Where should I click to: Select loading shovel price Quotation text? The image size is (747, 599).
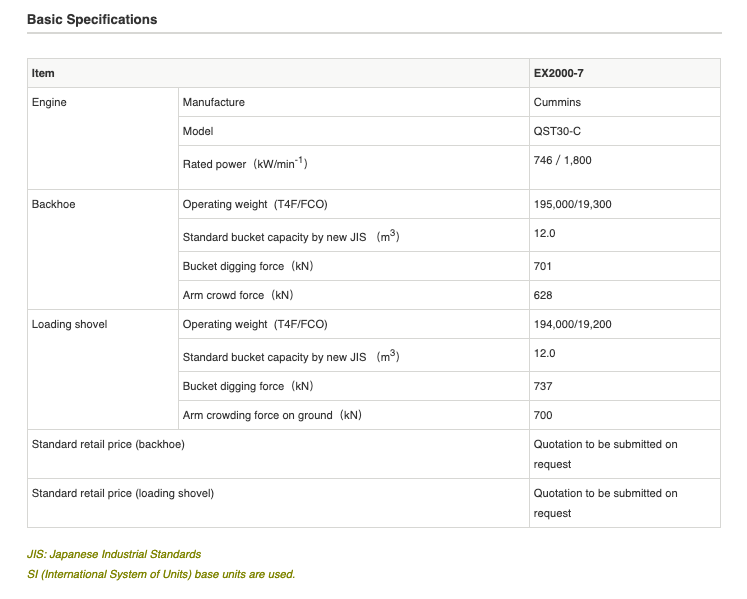[x=605, y=503]
